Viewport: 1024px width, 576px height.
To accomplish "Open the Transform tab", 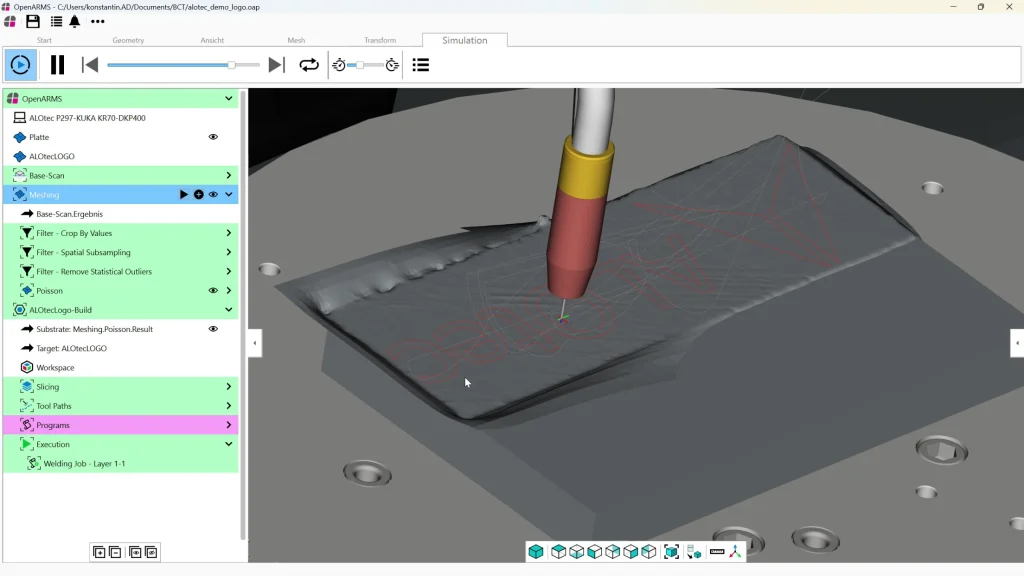I will tap(380, 40).
